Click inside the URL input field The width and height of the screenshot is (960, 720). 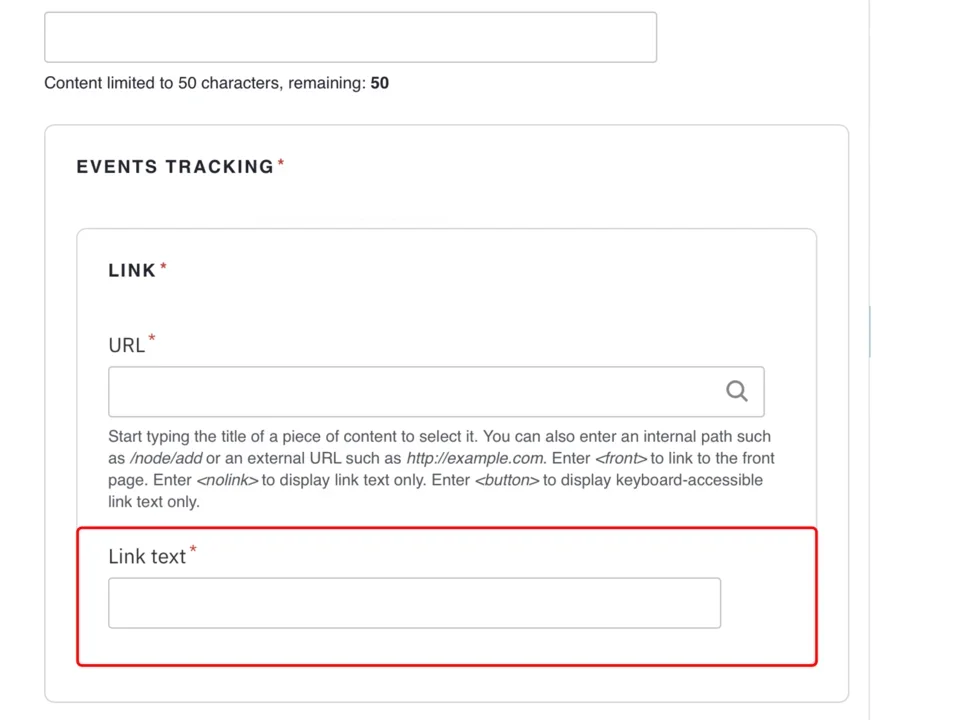[x=400, y=391]
